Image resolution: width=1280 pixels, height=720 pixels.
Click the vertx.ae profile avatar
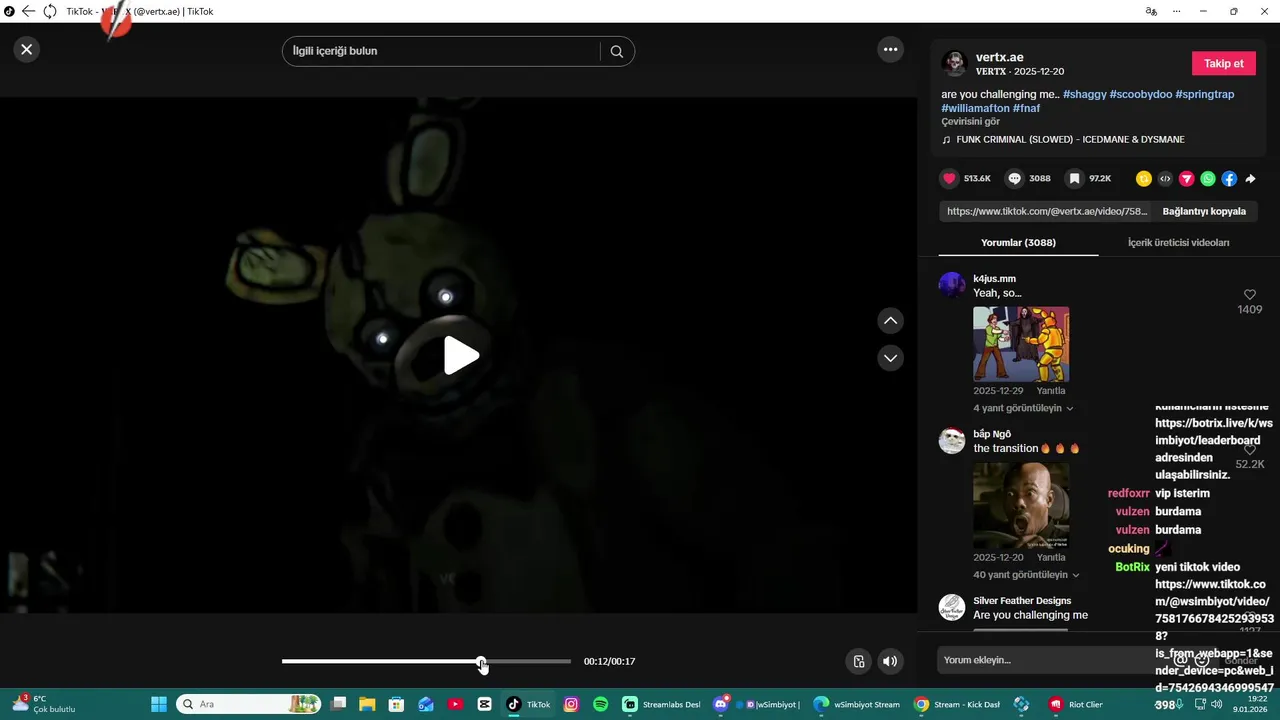click(954, 63)
